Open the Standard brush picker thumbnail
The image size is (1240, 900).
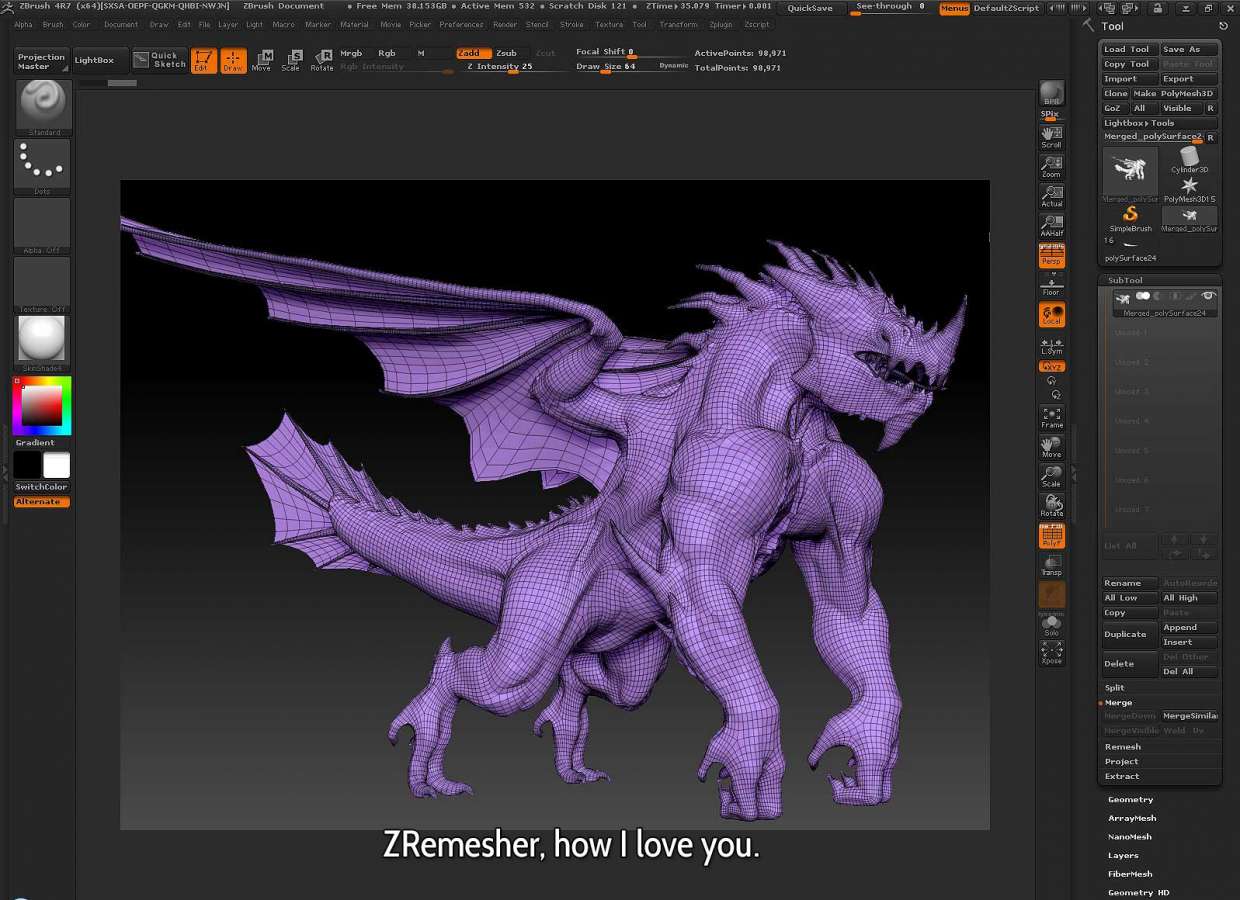point(42,104)
